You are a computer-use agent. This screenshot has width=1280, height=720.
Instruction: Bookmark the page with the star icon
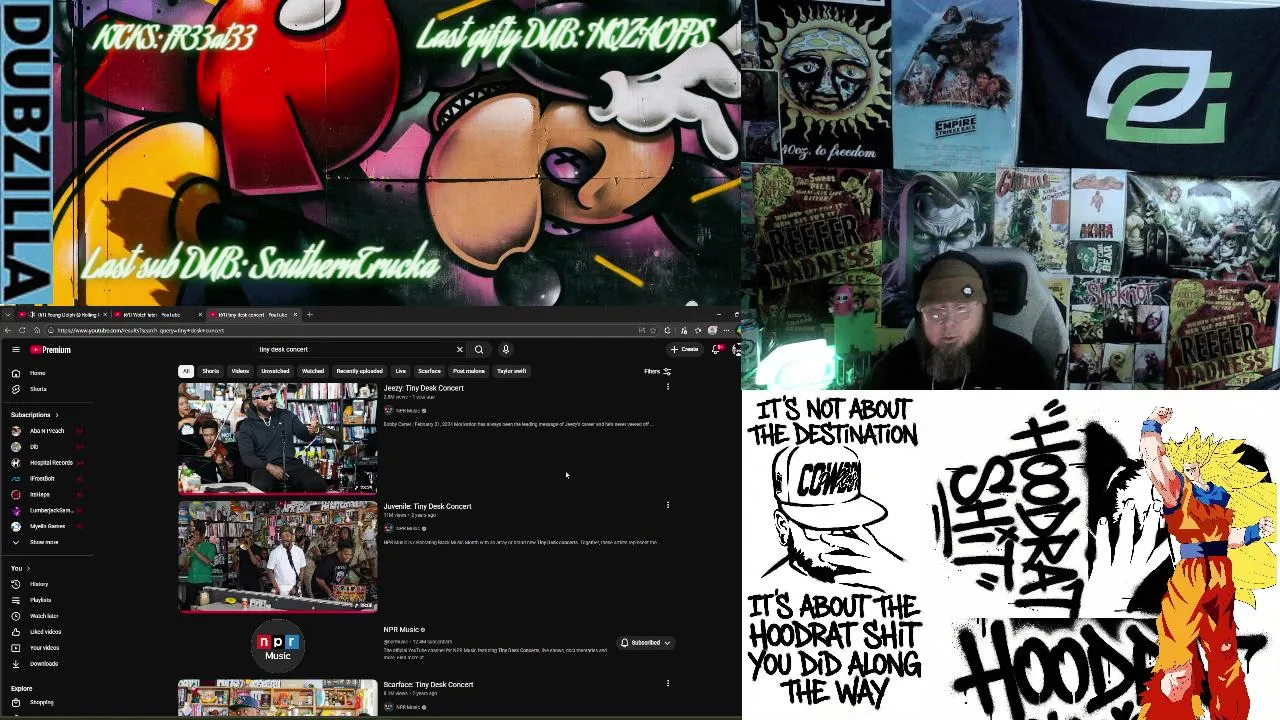[x=653, y=331]
